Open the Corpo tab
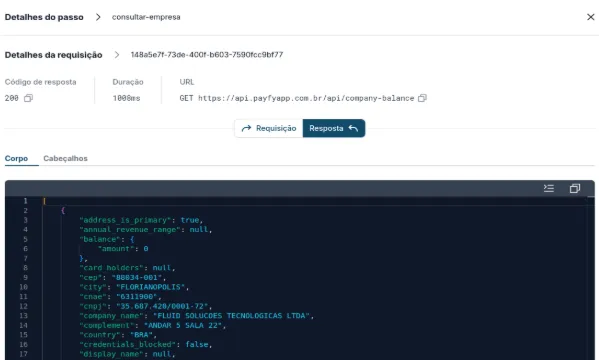Screen dimensions: 599x360 [x=16, y=158]
